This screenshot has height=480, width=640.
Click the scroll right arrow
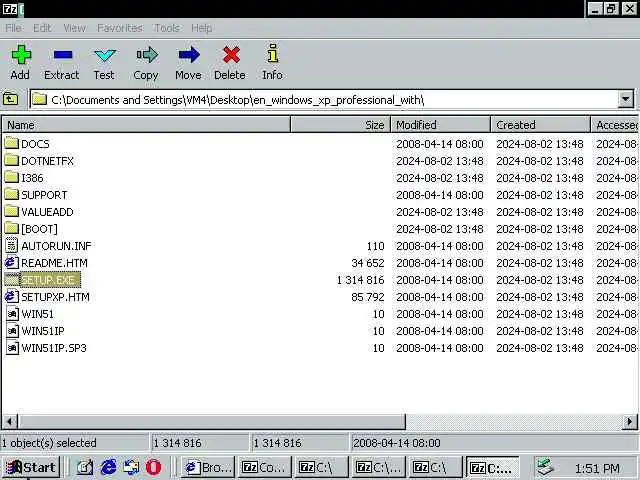pos(629,421)
